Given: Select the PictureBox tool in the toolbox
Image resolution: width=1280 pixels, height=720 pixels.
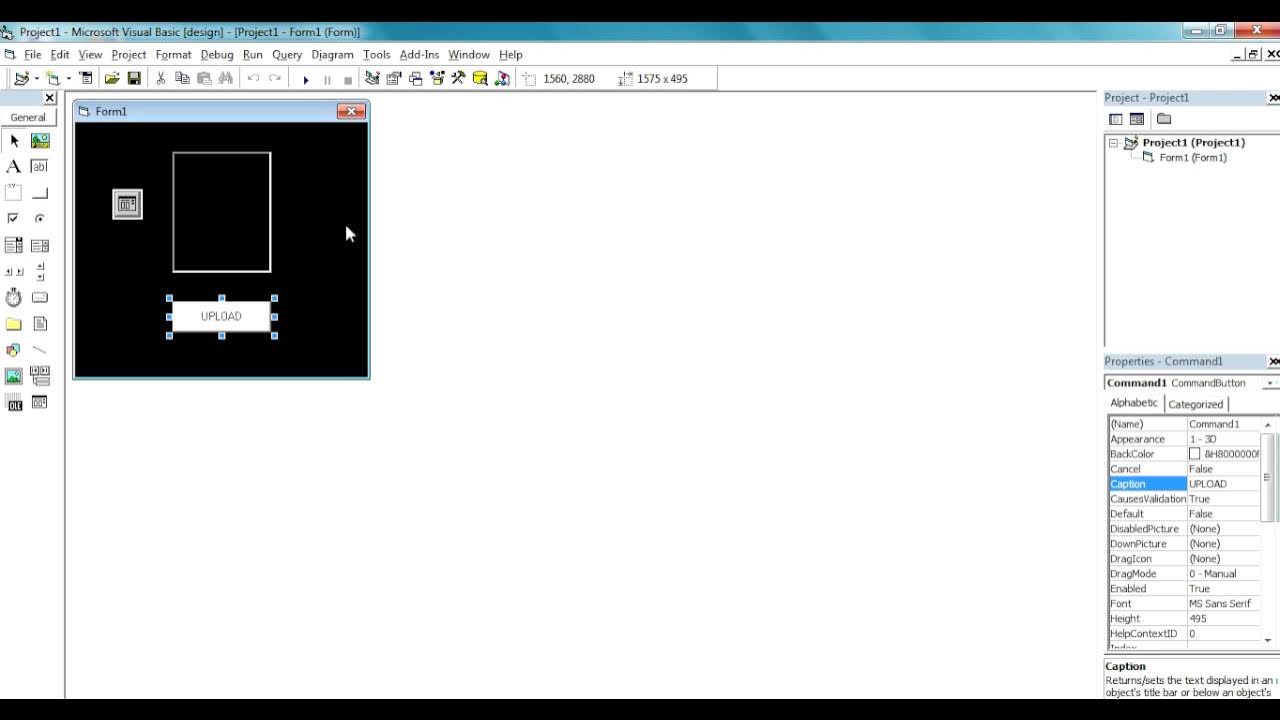Looking at the screenshot, I should tap(40, 141).
